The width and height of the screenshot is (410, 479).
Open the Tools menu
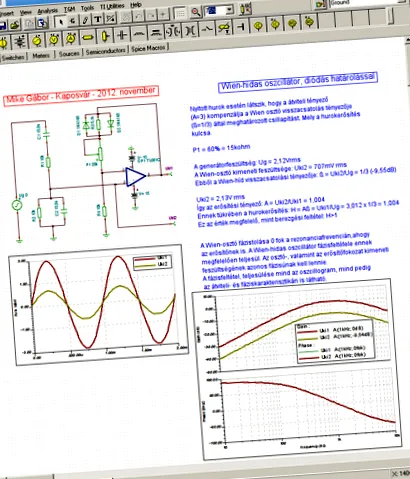tap(87, 8)
